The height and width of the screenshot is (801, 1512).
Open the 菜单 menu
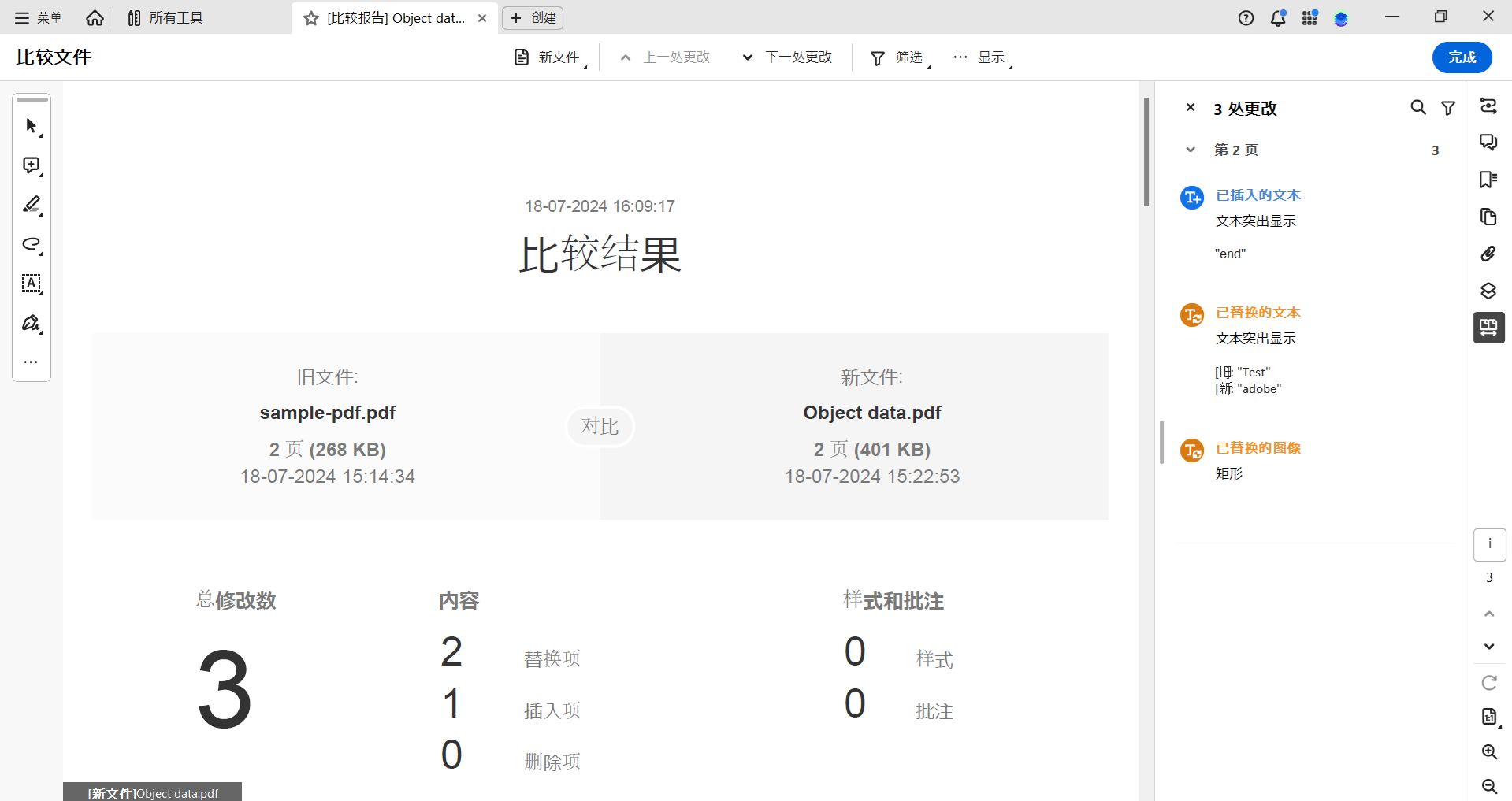click(38, 17)
